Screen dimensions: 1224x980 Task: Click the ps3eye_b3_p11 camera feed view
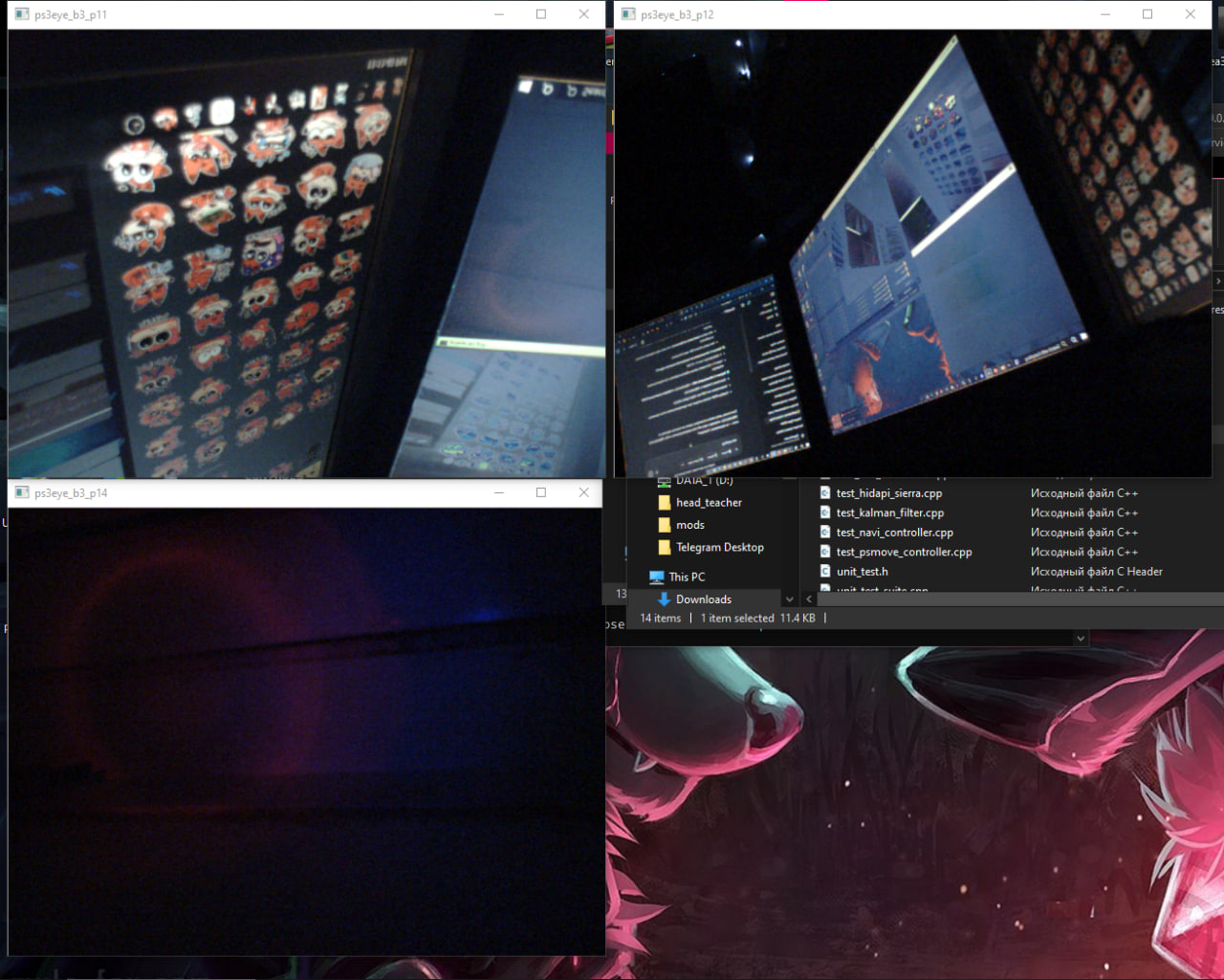[x=306, y=253]
